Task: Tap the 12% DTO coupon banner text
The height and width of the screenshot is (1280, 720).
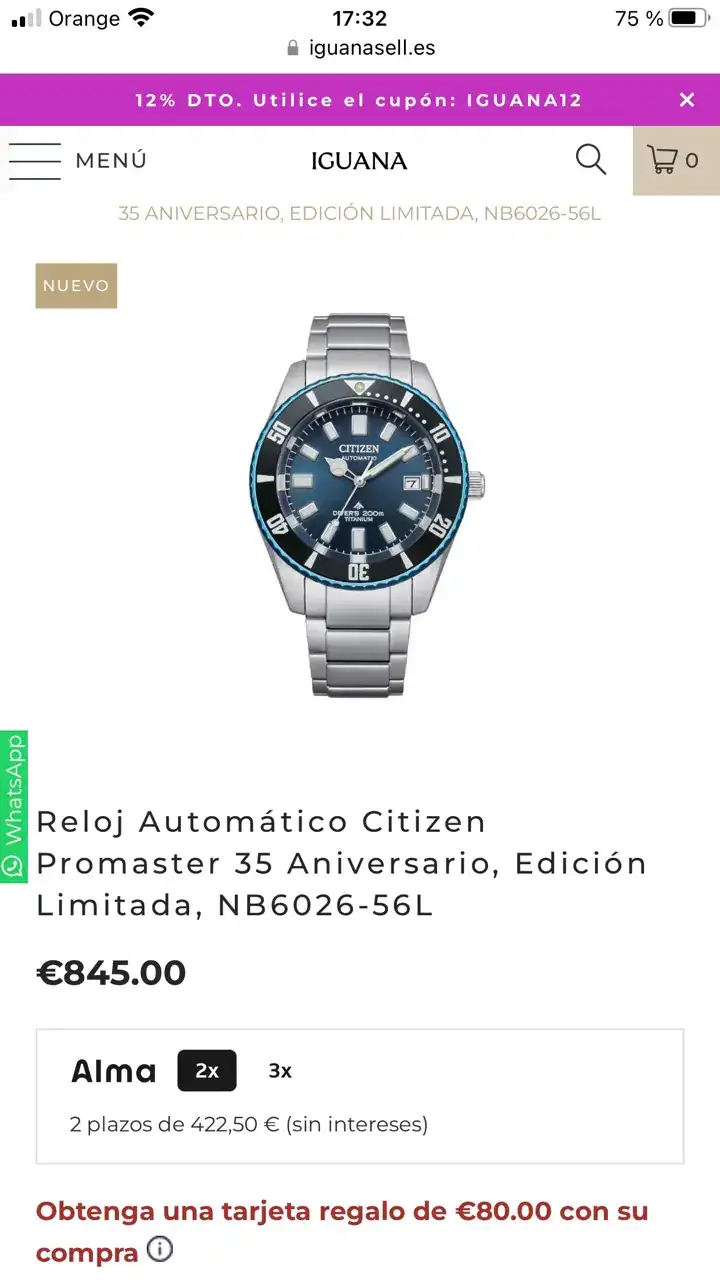Action: (359, 100)
